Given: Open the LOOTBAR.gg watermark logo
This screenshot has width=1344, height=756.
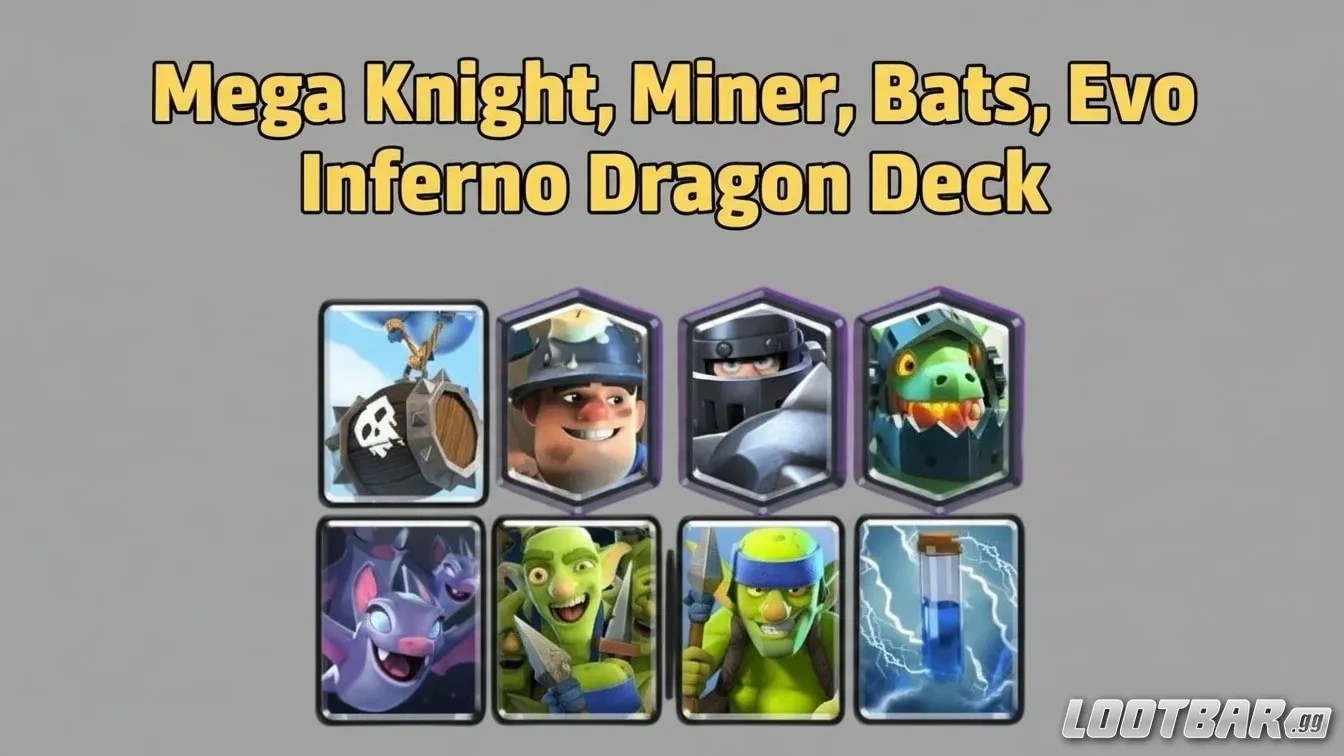Looking at the screenshot, I should [1196, 718].
